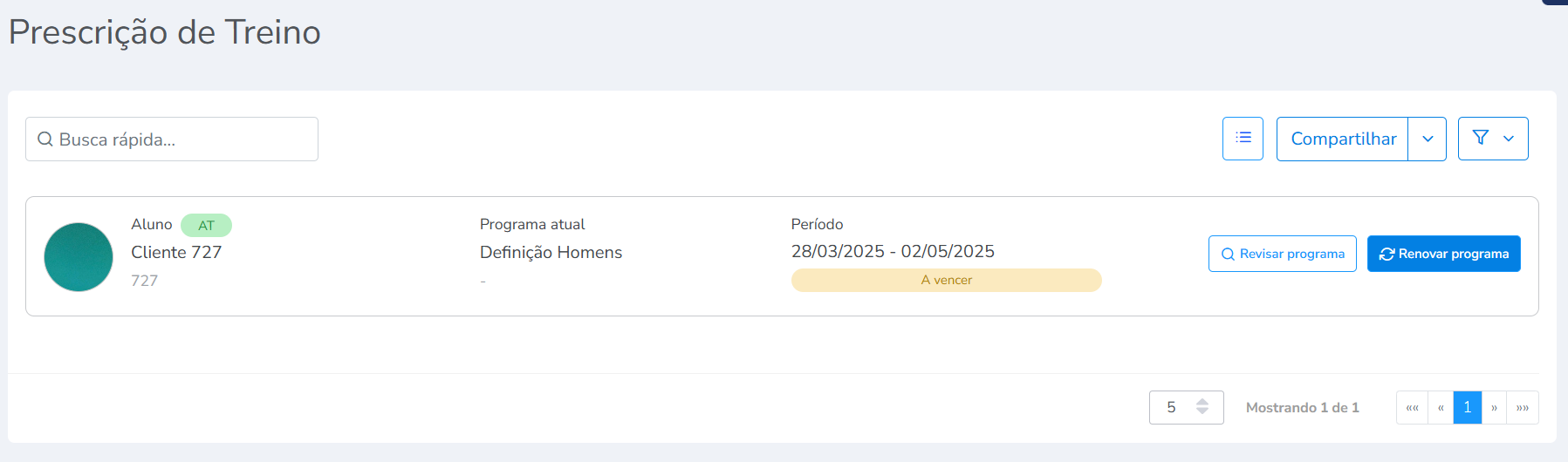Decrease the rows-per-page with down arrow
Screen dimensions: 1568x462
pyautogui.click(x=1202, y=411)
